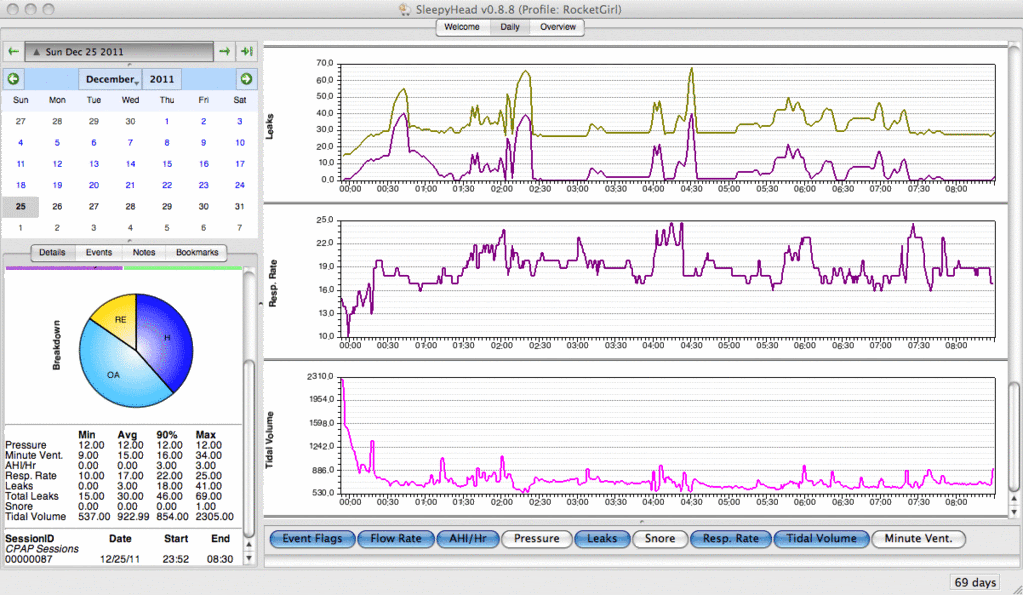Viewport: 1023px width, 595px height.
Task: Click inside the Resp. Rate graph plot
Action: (x=667, y=279)
